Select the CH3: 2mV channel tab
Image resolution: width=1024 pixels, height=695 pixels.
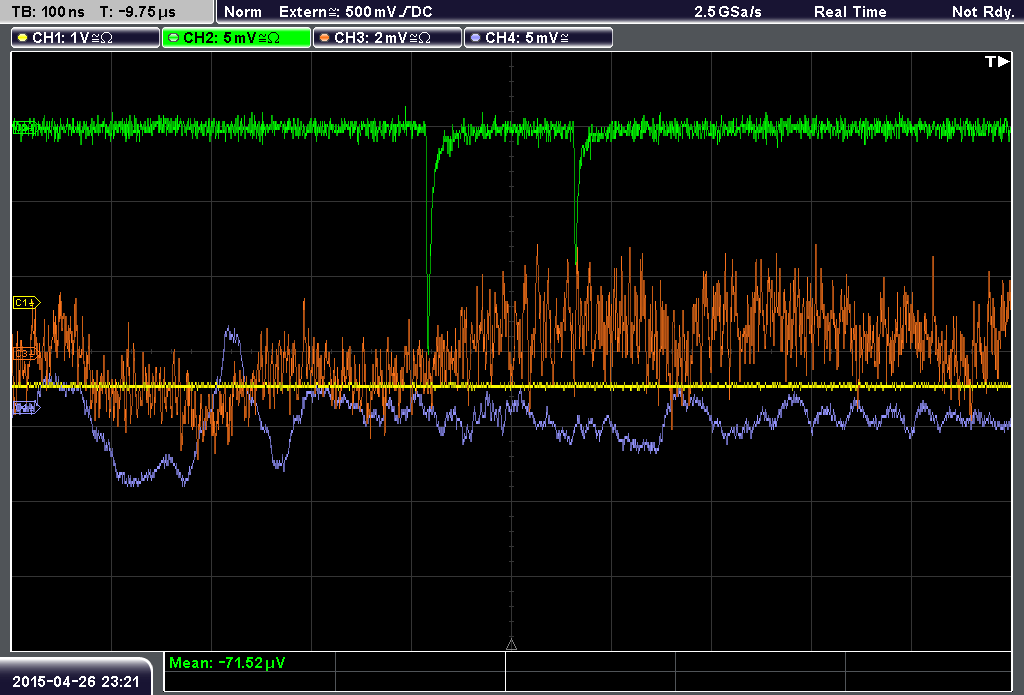(387, 38)
